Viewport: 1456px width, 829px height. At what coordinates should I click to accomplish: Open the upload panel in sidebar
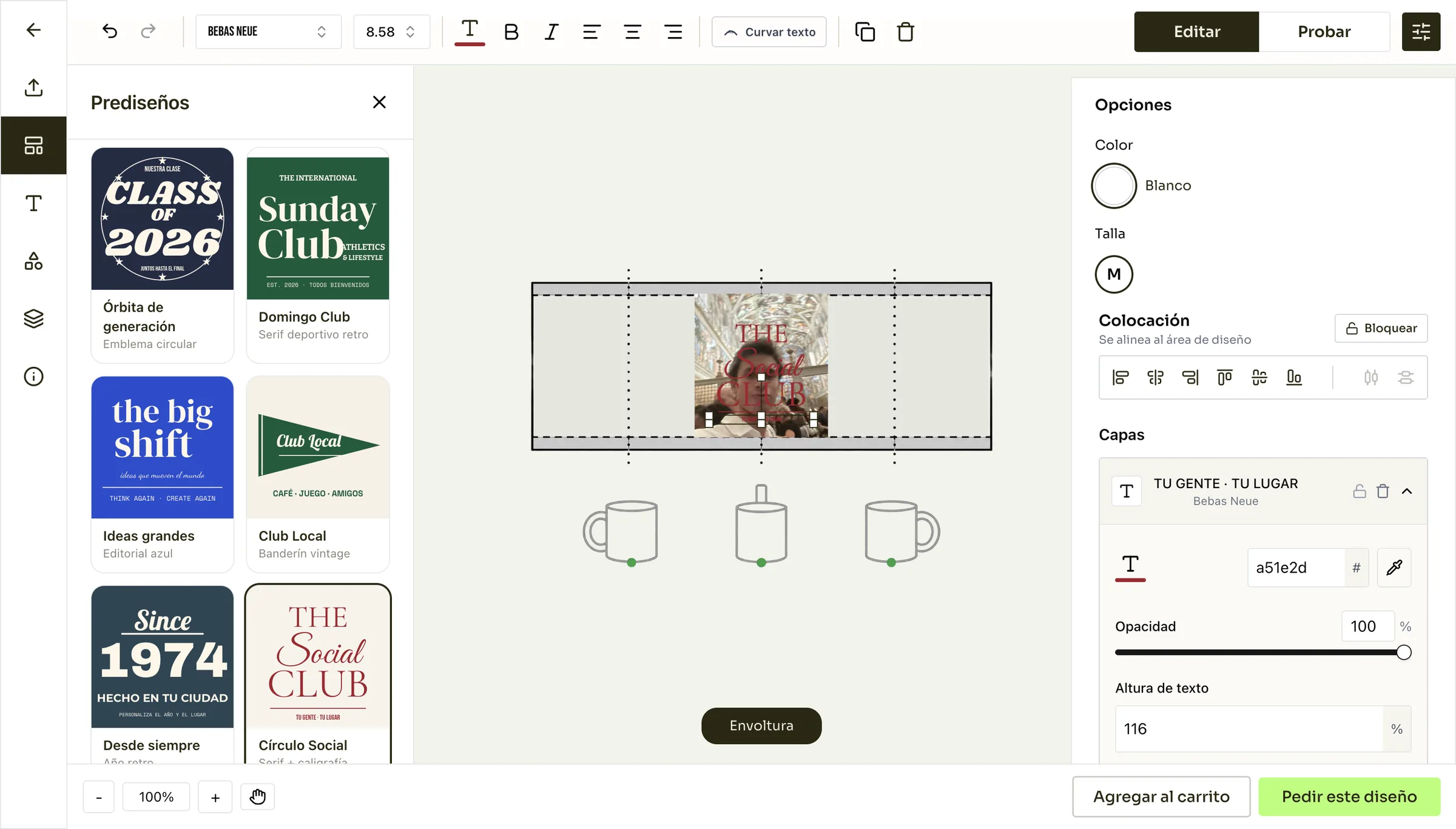33,87
